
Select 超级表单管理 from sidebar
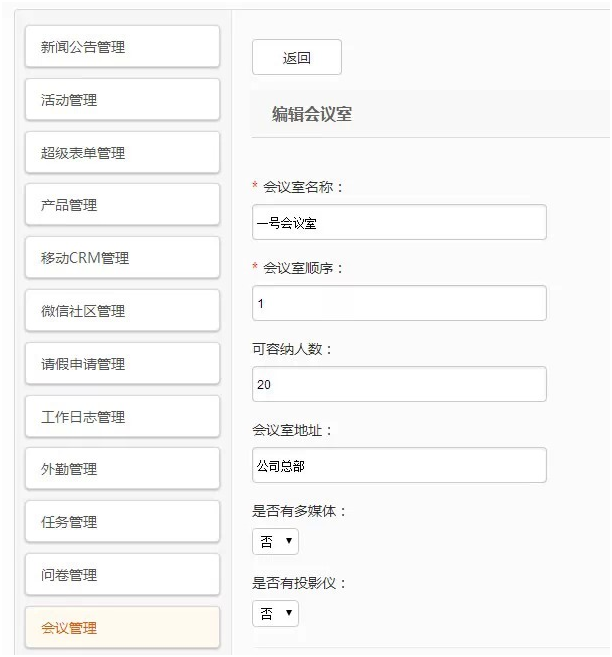(122, 153)
